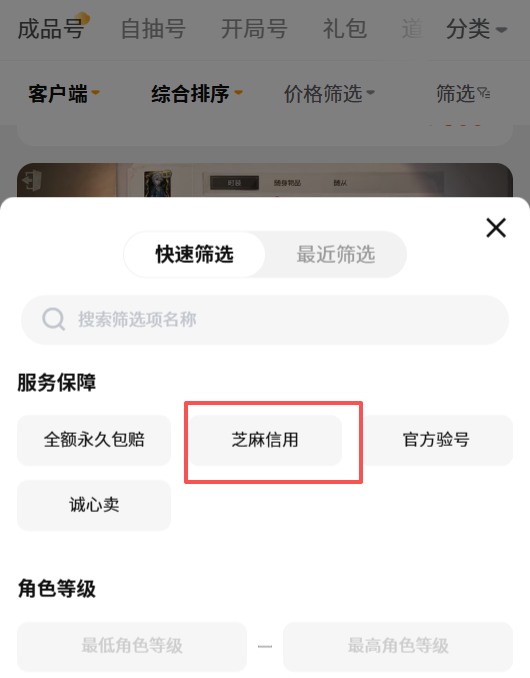Click the character avatar in the listing image
Image resolution: width=530 pixels, height=678 pixels.
click(158, 184)
